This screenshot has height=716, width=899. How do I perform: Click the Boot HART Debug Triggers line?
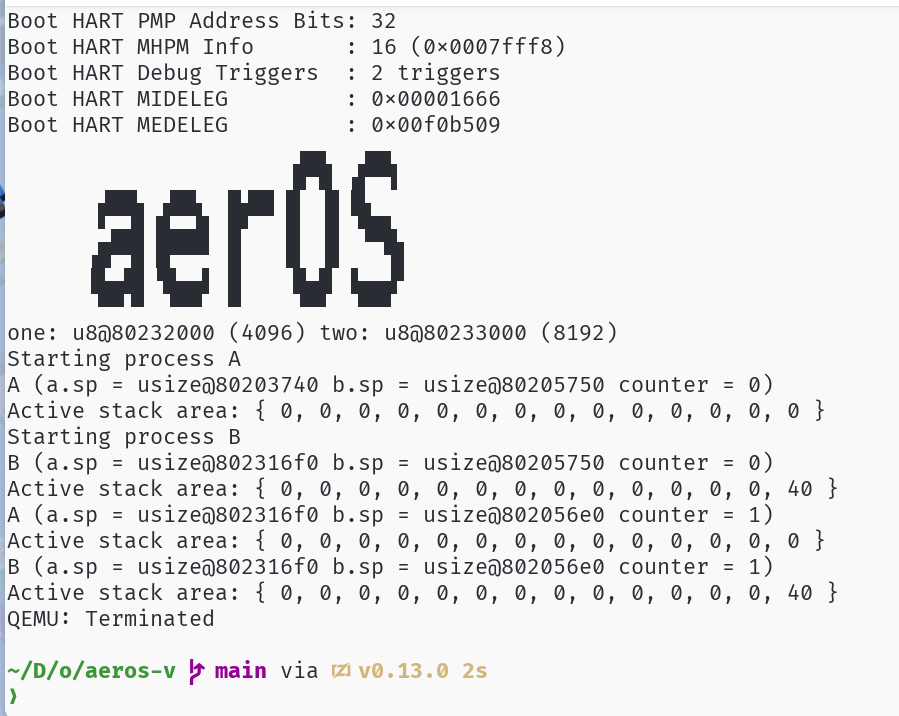(x=253, y=73)
